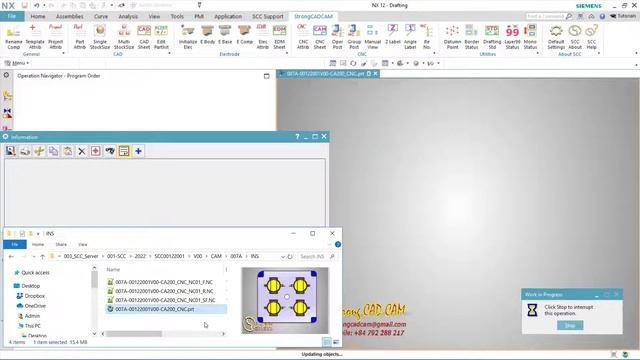The image size is (640, 360).
Task: Open the NX File menu
Action: click(x=12, y=16)
